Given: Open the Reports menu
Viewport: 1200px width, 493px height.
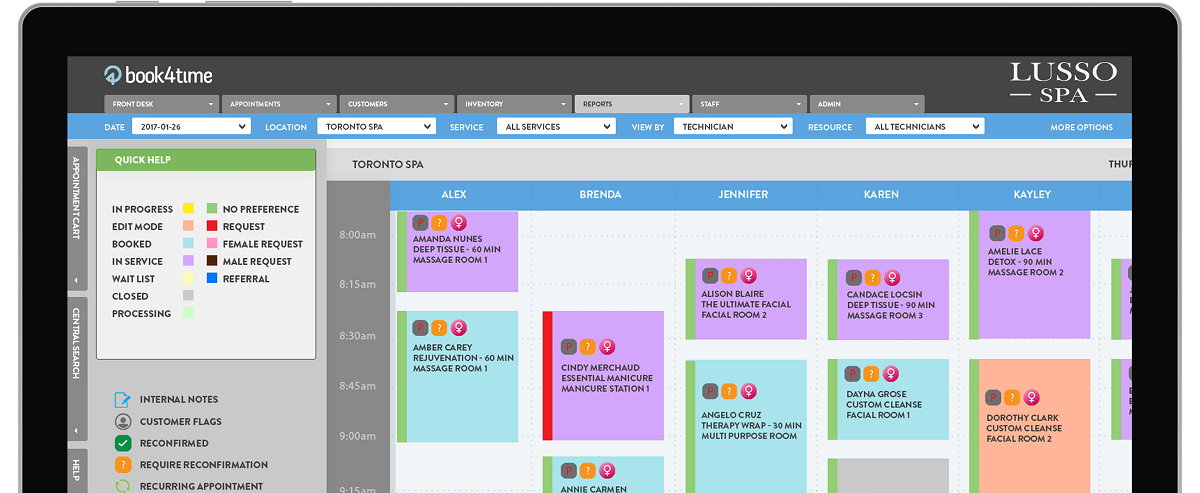Looking at the screenshot, I should point(632,104).
